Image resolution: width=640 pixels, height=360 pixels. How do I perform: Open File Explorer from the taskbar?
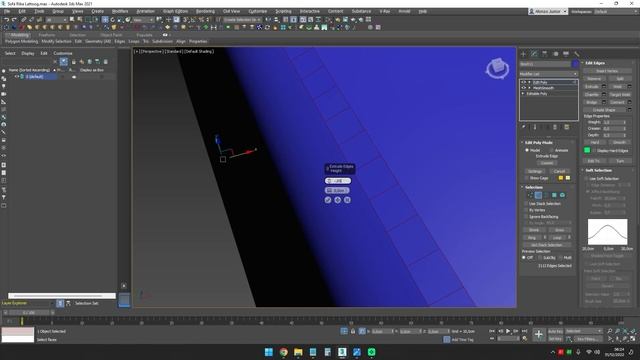point(298,352)
